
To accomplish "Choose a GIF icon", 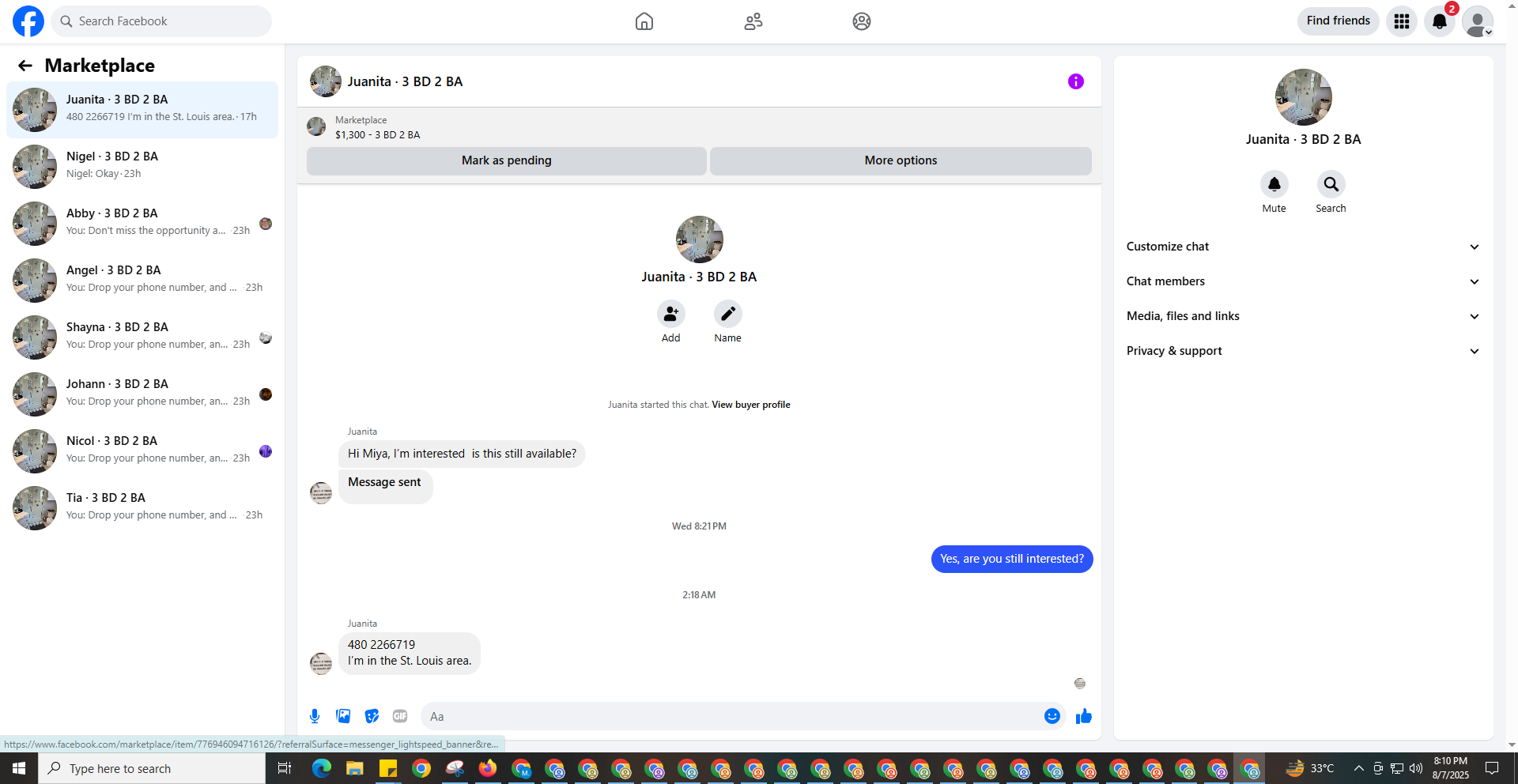I will [400, 716].
